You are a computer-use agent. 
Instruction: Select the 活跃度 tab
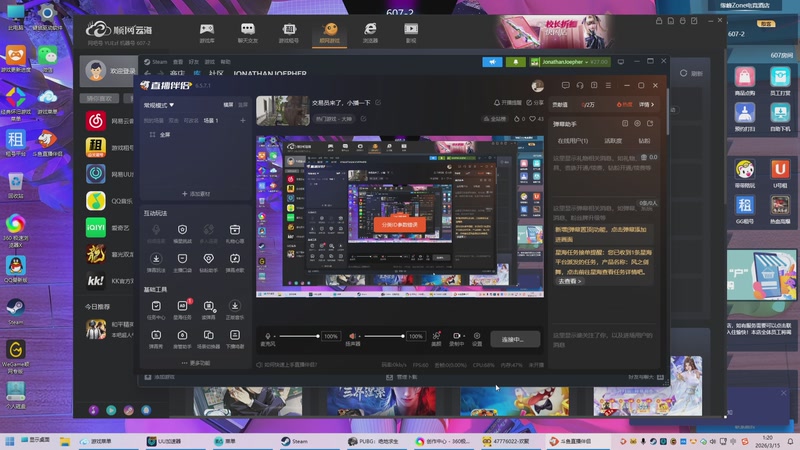pyautogui.click(x=613, y=141)
